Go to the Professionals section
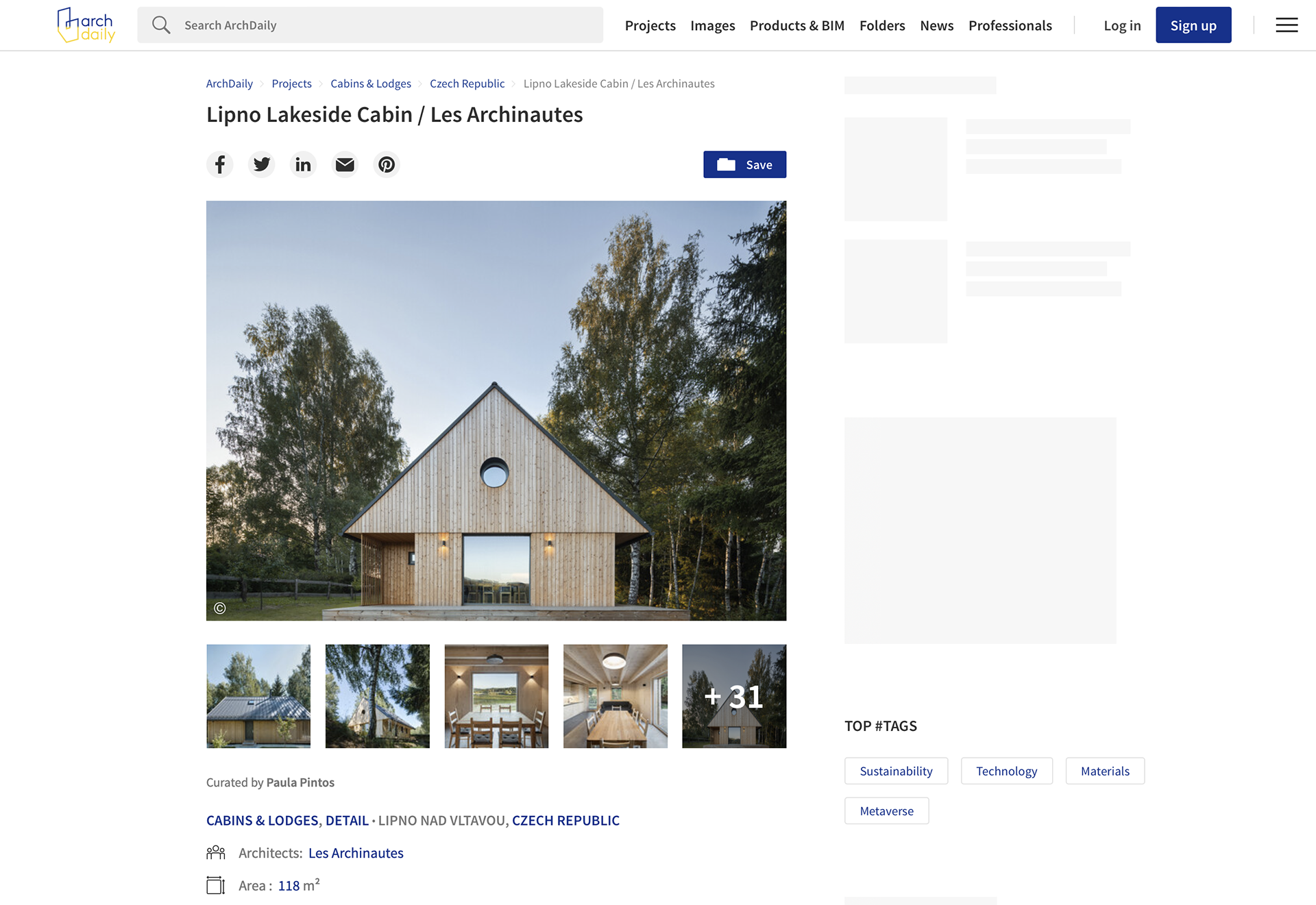 pyautogui.click(x=1010, y=25)
